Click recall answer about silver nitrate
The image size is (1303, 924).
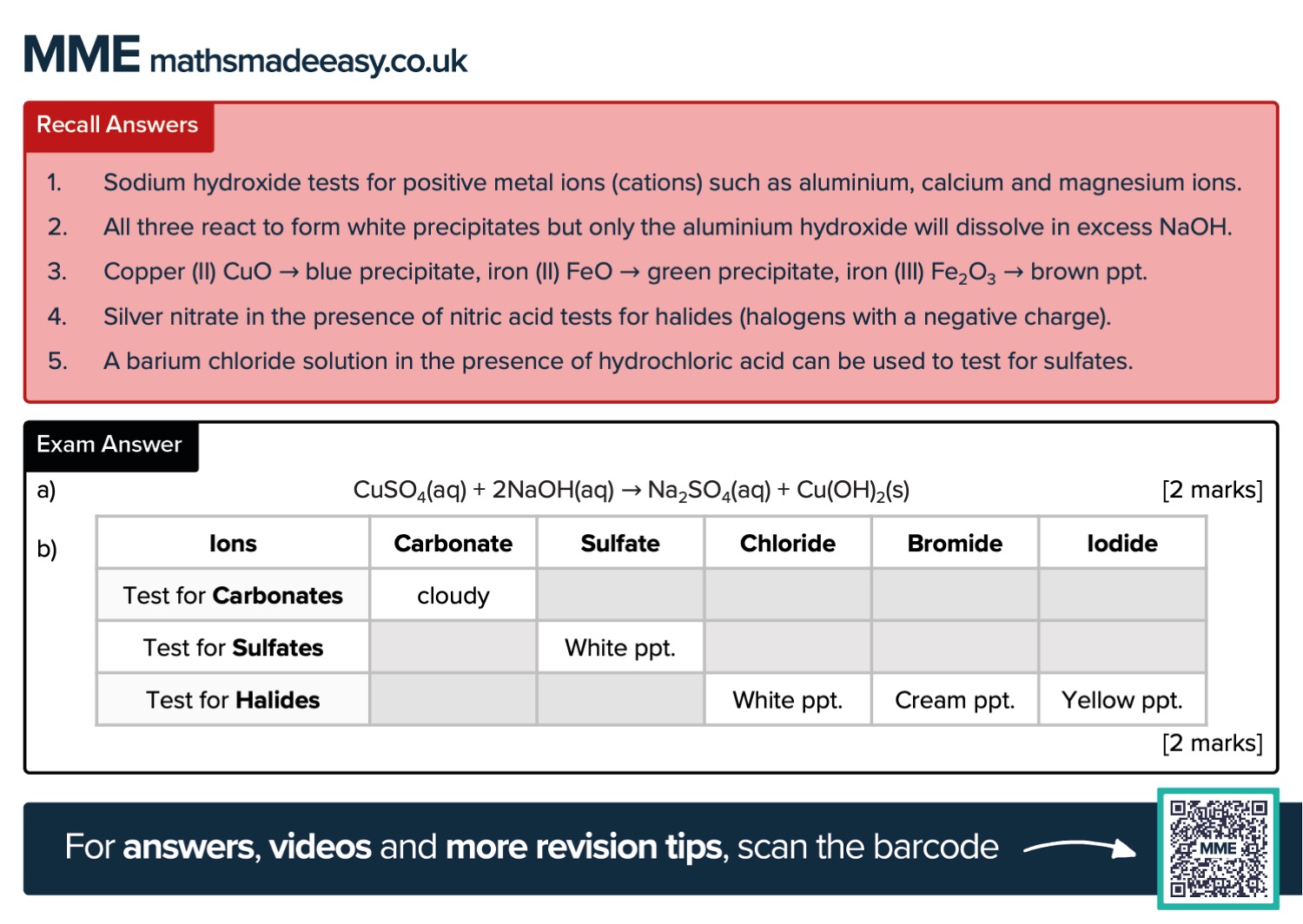pos(606,317)
